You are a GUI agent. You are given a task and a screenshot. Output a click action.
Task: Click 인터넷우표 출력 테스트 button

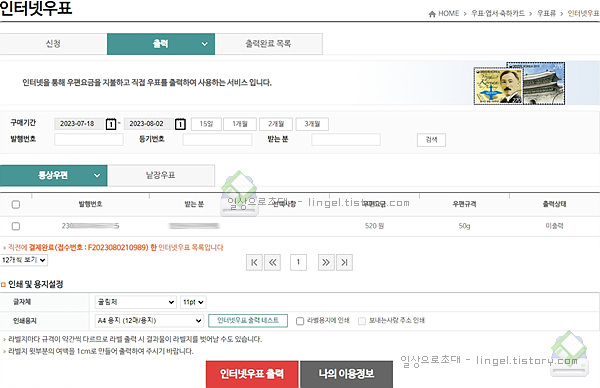pos(248,320)
